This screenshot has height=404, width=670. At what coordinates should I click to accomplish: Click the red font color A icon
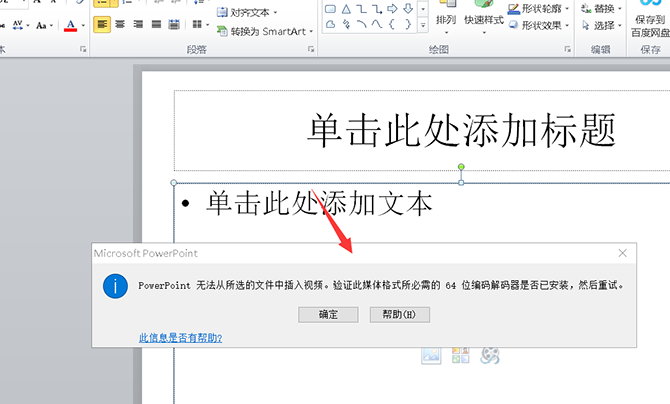[71, 25]
